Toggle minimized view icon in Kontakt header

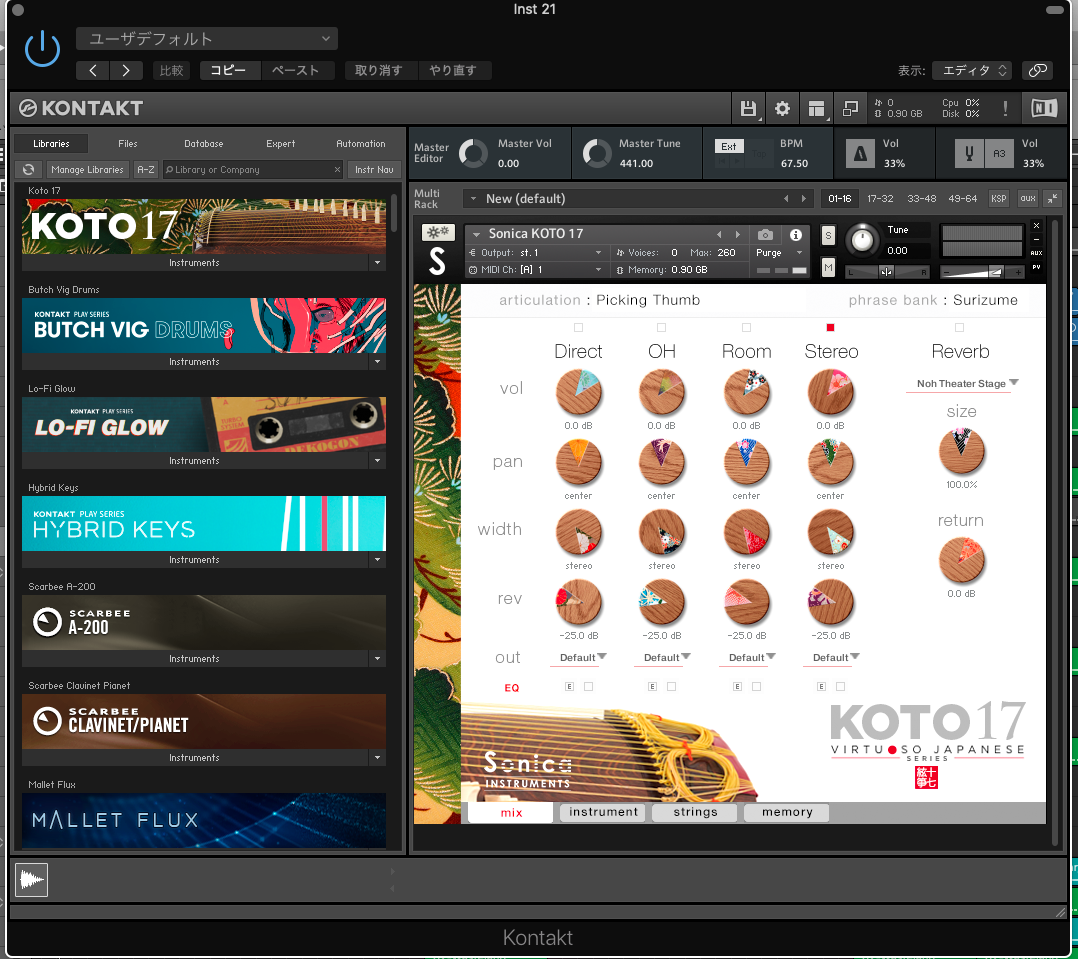point(850,109)
